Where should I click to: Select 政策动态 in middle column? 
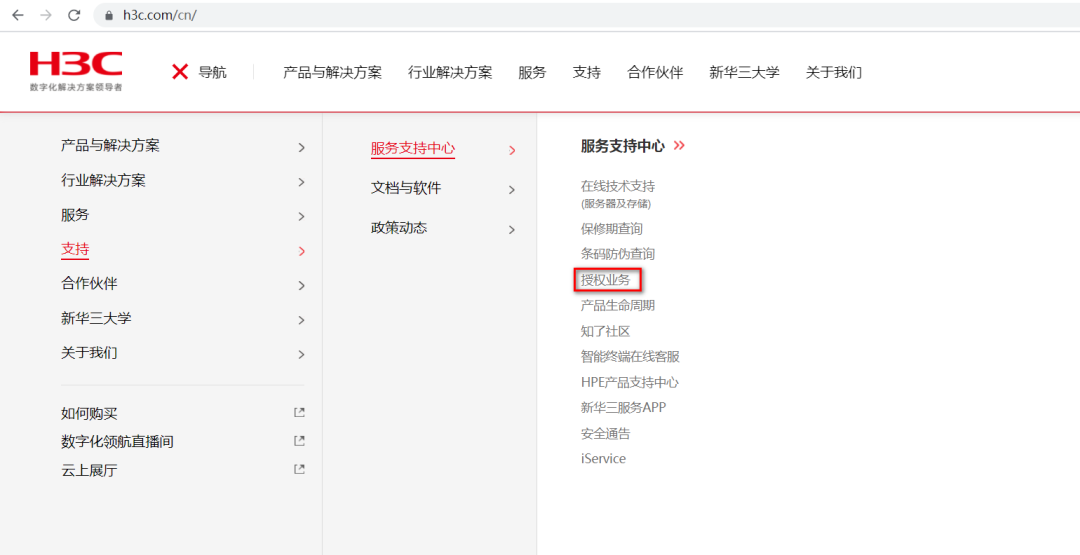click(399, 227)
